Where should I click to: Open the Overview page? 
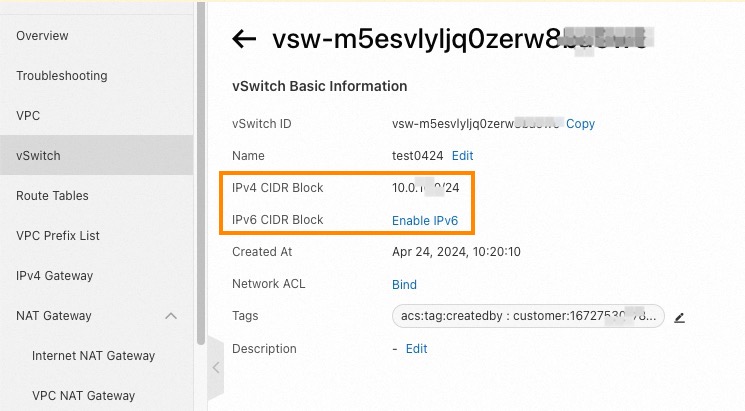tap(42, 36)
